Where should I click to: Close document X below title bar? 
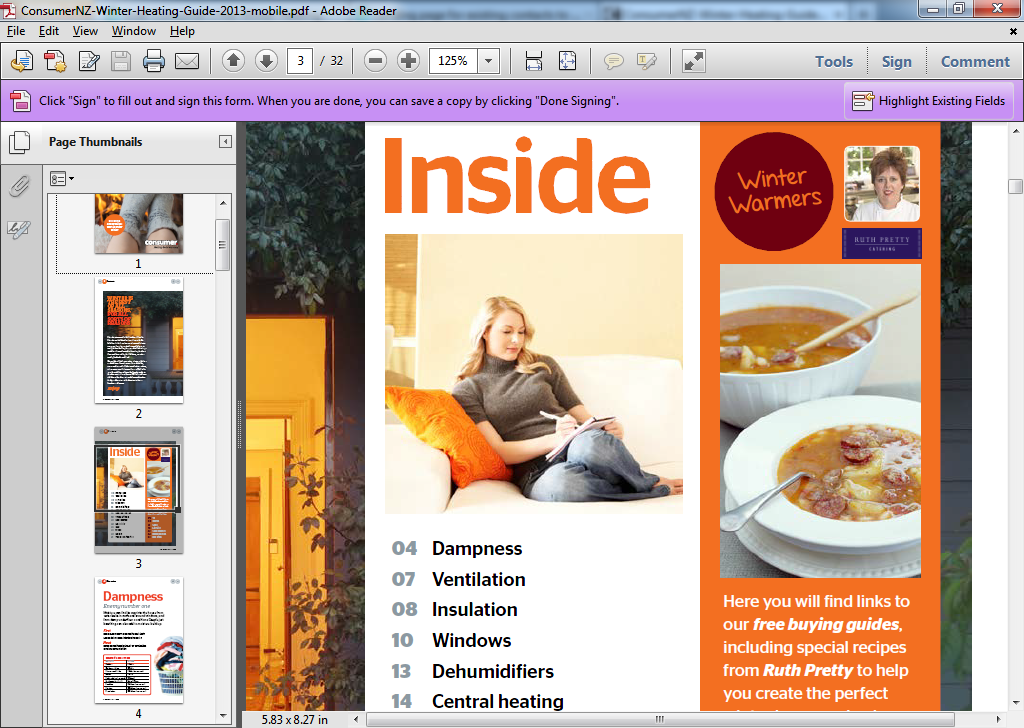click(x=1014, y=31)
